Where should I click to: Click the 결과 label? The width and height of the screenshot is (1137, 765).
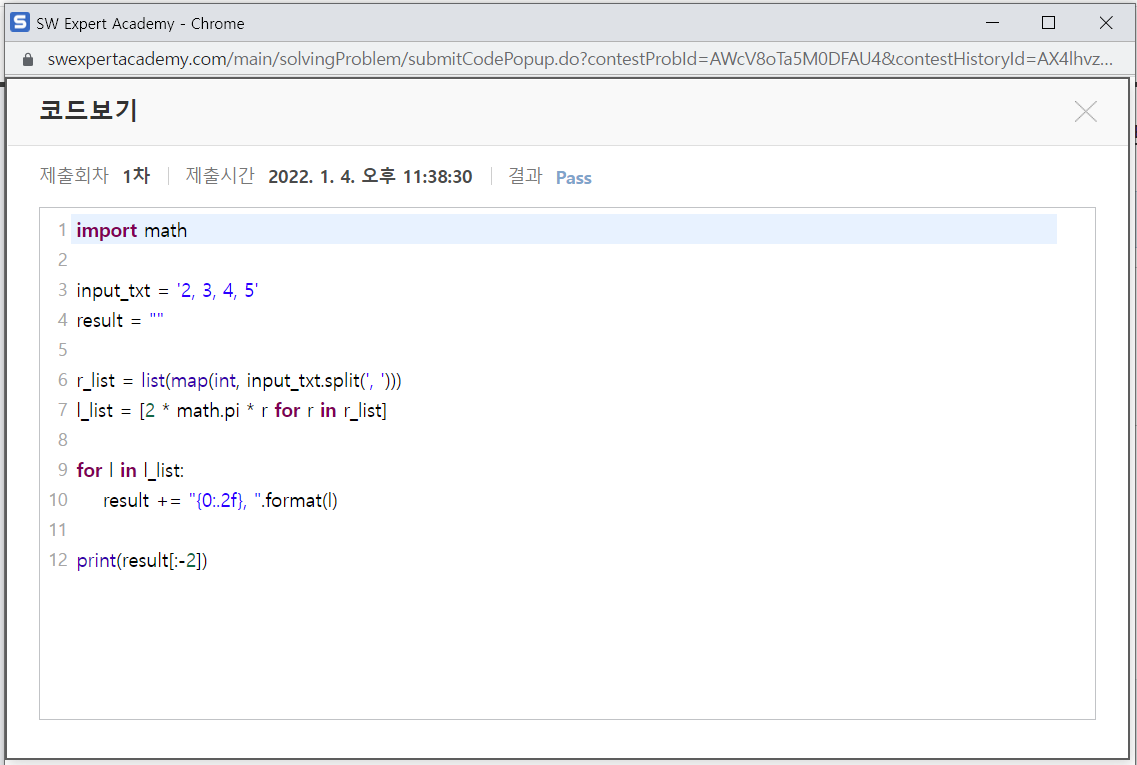coord(525,176)
